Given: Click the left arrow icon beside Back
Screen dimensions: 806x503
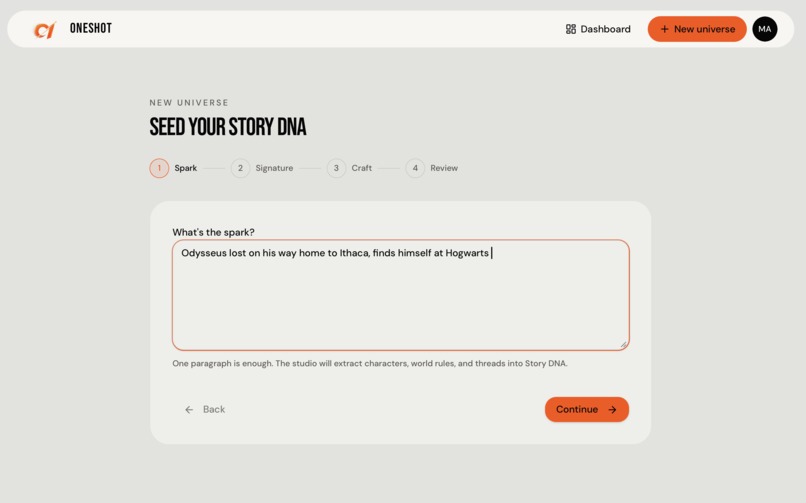Looking at the screenshot, I should coord(189,409).
